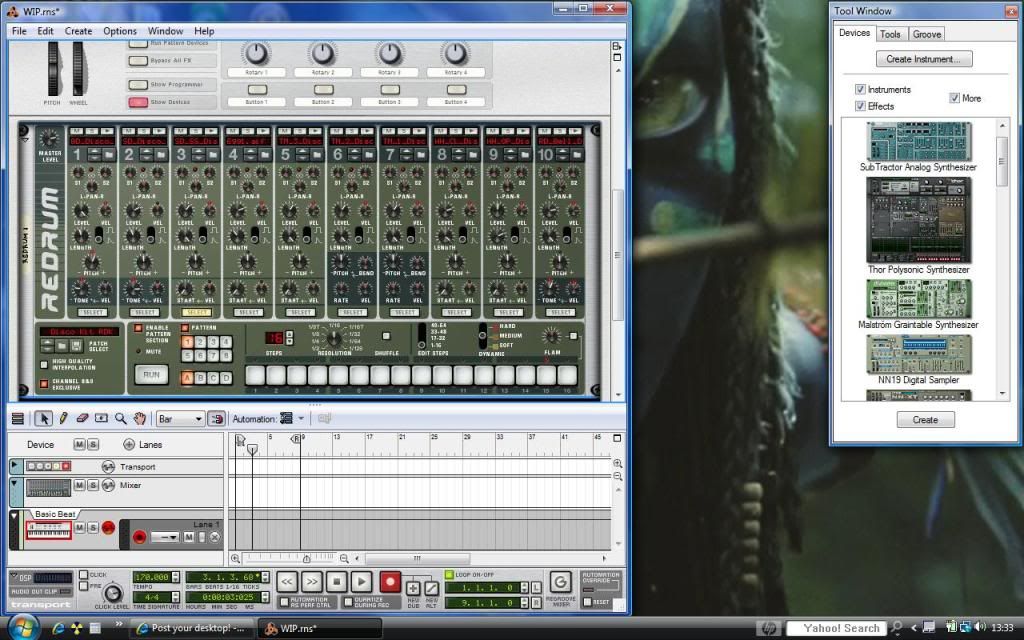This screenshot has width=1024, height=640.
Task: Click the Create Instrument... button
Action: pyautogui.click(x=923, y=59)
